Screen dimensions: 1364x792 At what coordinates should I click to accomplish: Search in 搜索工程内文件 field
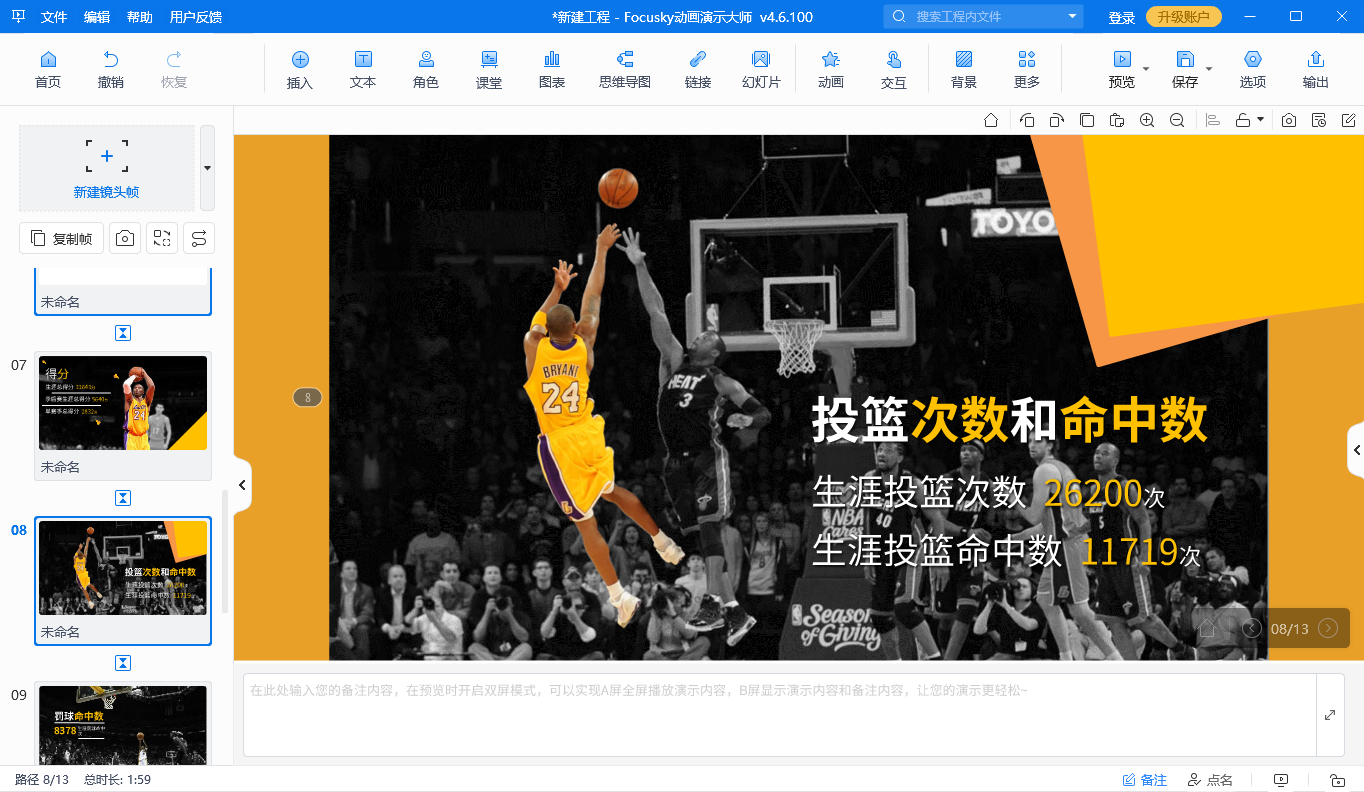tap(985, 16)
